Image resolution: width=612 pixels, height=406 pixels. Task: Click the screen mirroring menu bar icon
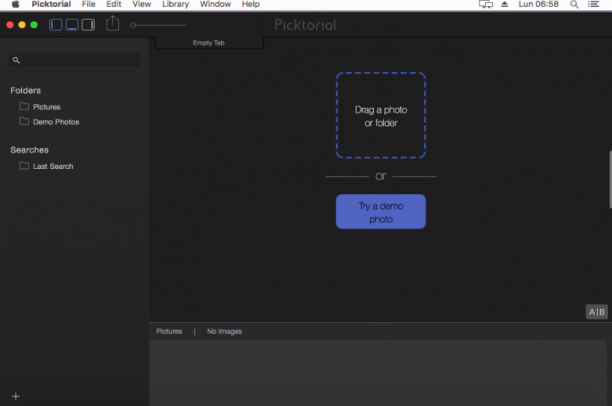(x=486, y=5)
